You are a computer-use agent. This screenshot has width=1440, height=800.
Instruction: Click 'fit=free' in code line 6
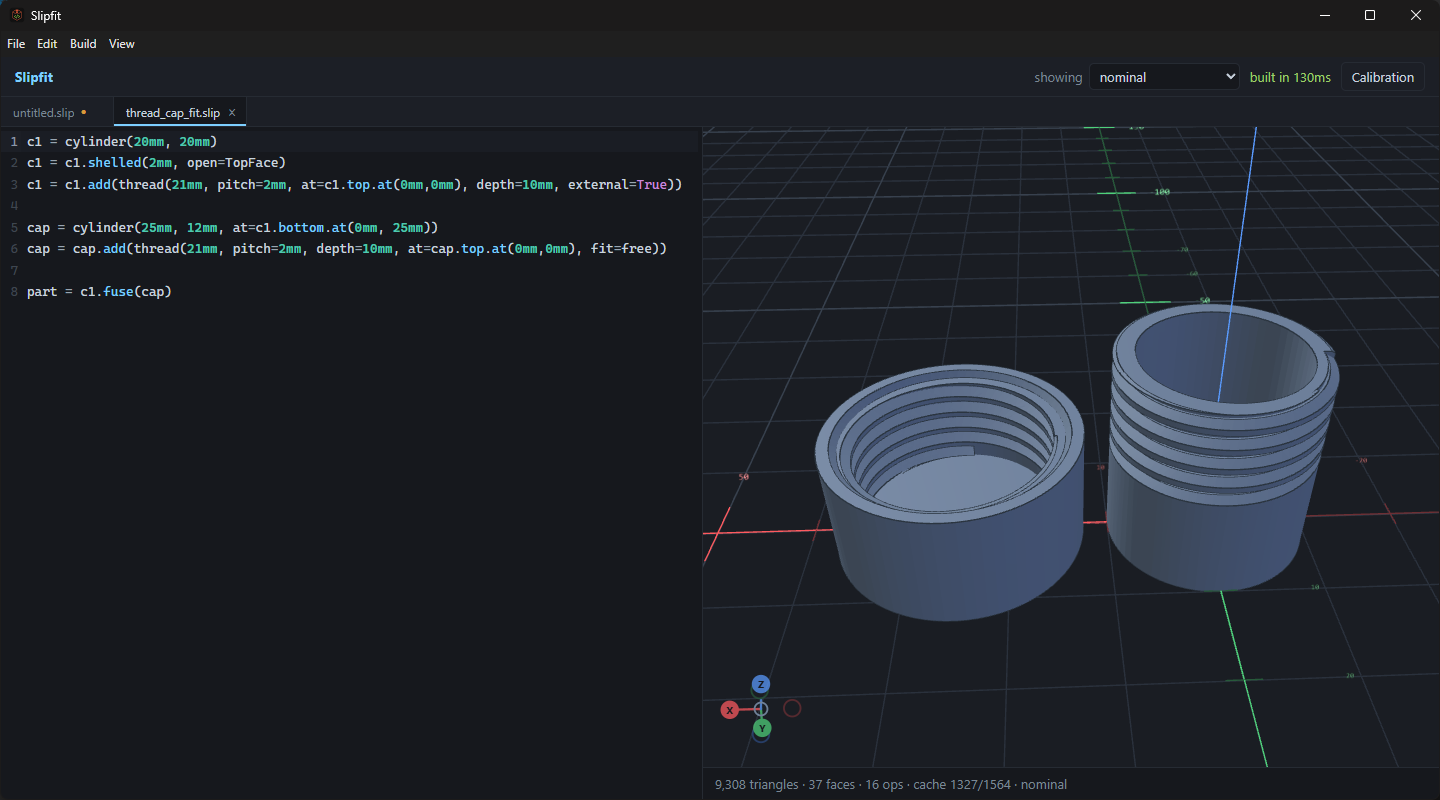pos(622,248)
